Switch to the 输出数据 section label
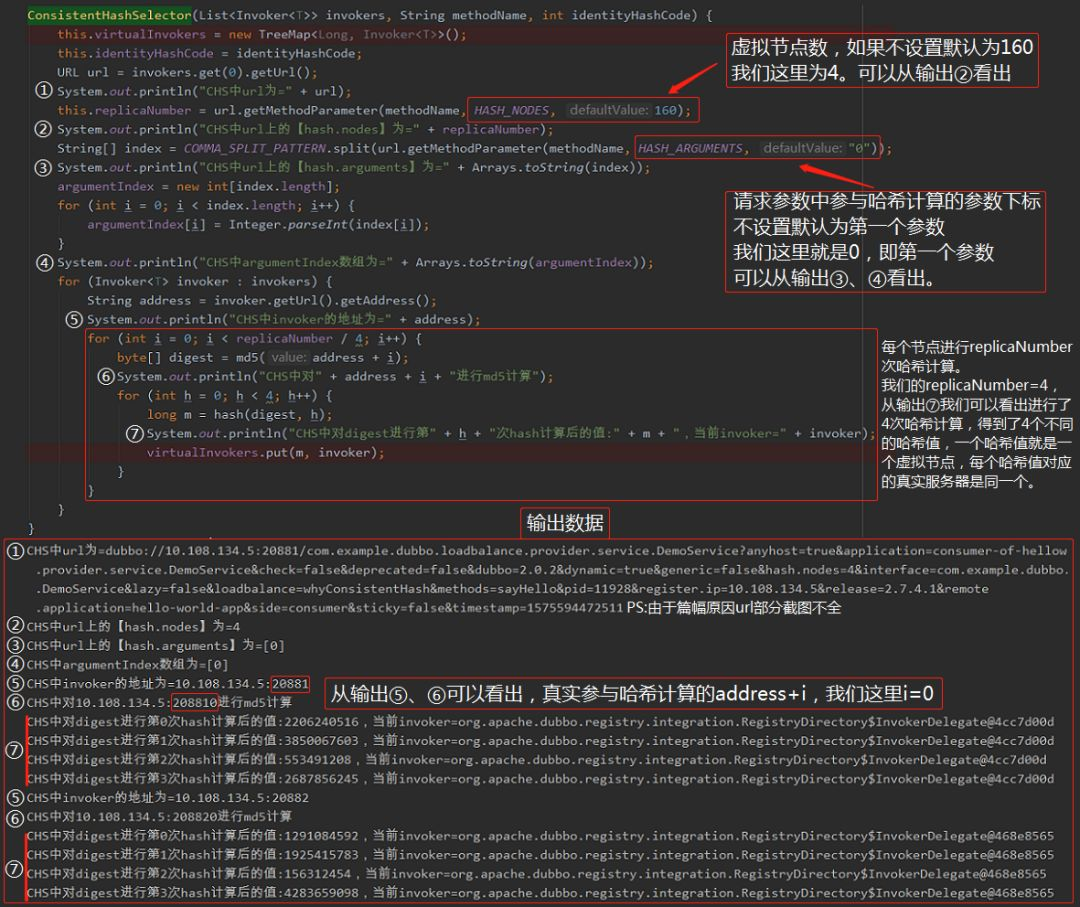The width and height of the screenshot is (1080, 907). pyautogui.click(x=565, y=522)
